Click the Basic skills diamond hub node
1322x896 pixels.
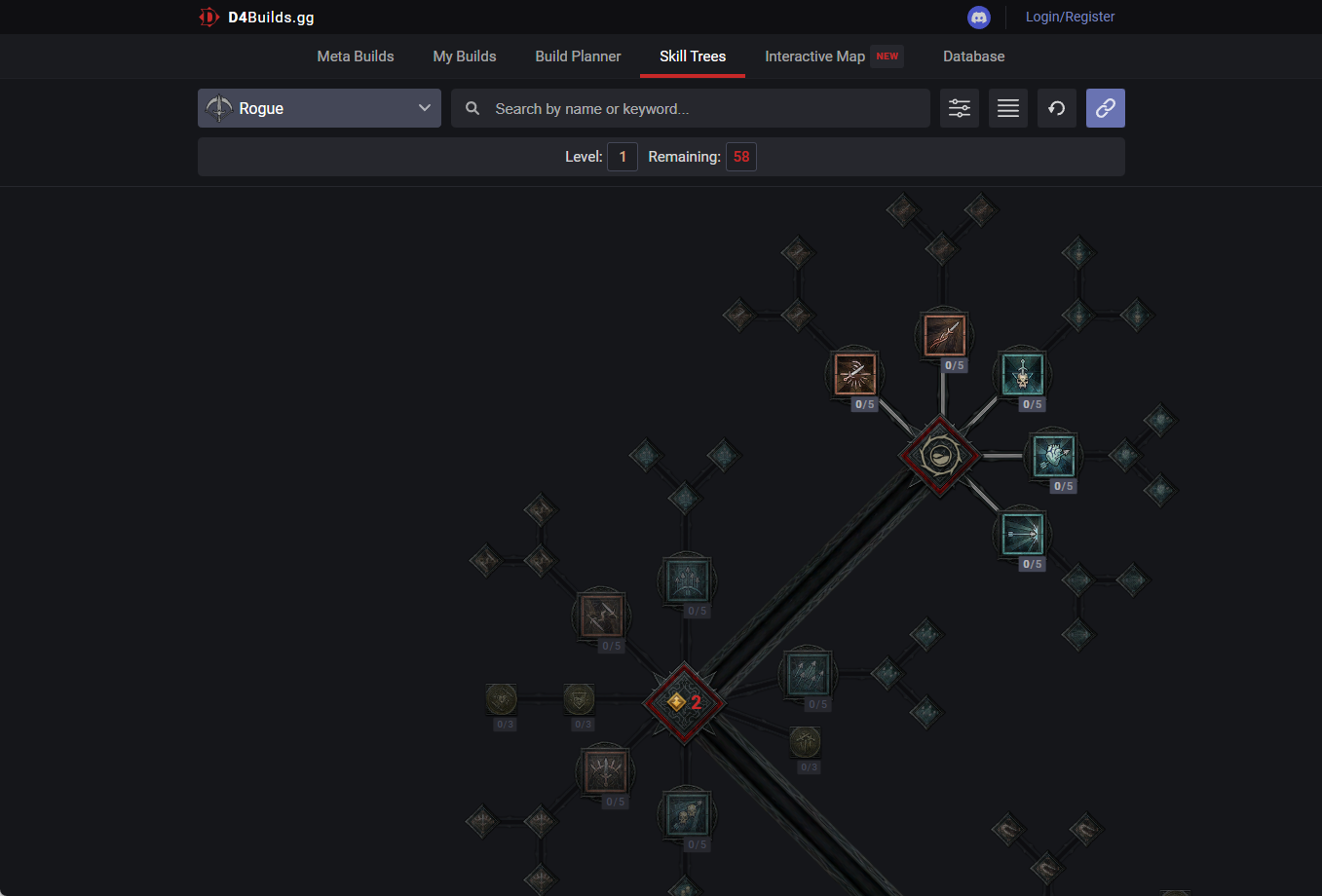point(939,455)
